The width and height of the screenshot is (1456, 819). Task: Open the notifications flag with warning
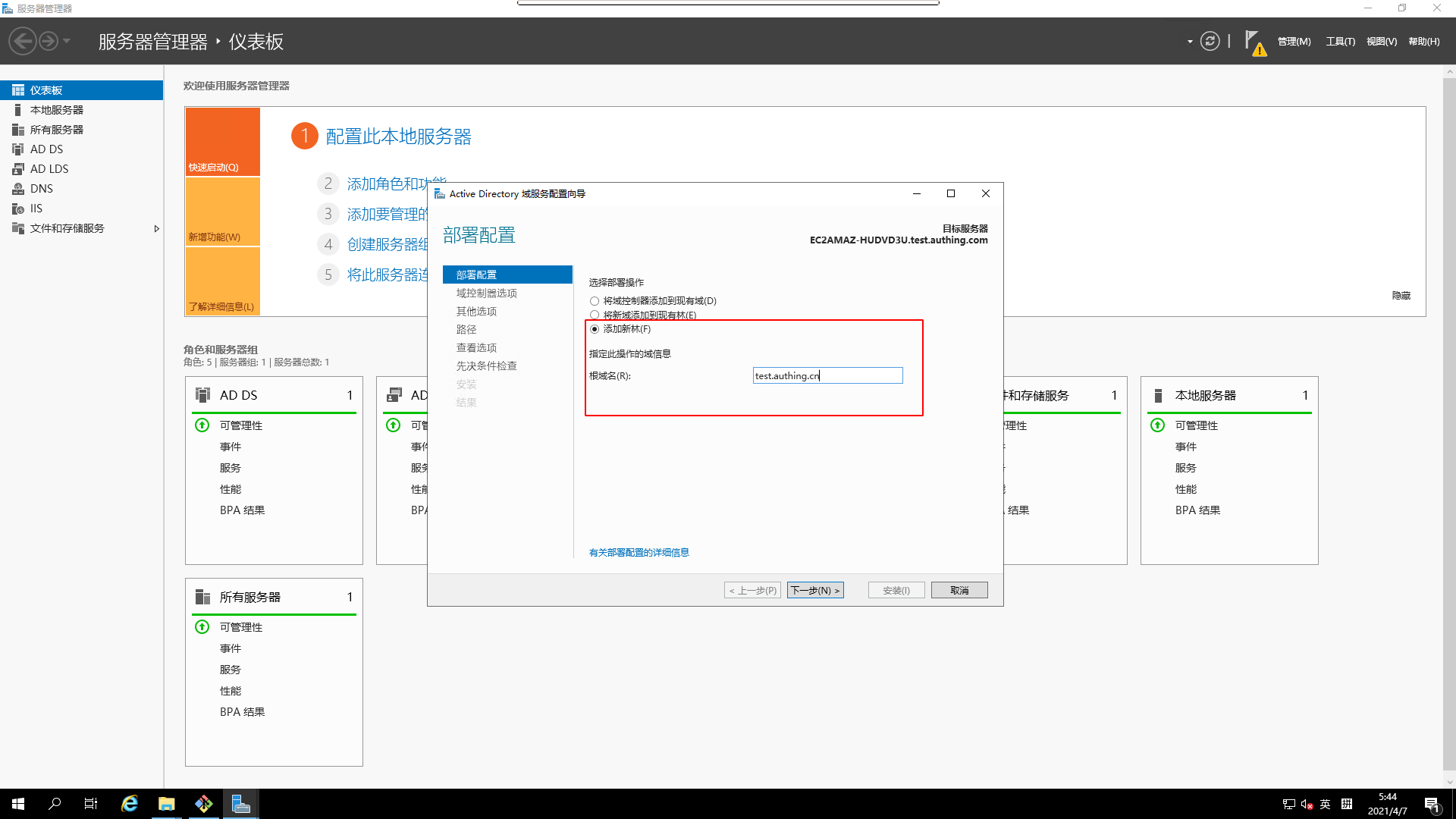pos(1254,42)
